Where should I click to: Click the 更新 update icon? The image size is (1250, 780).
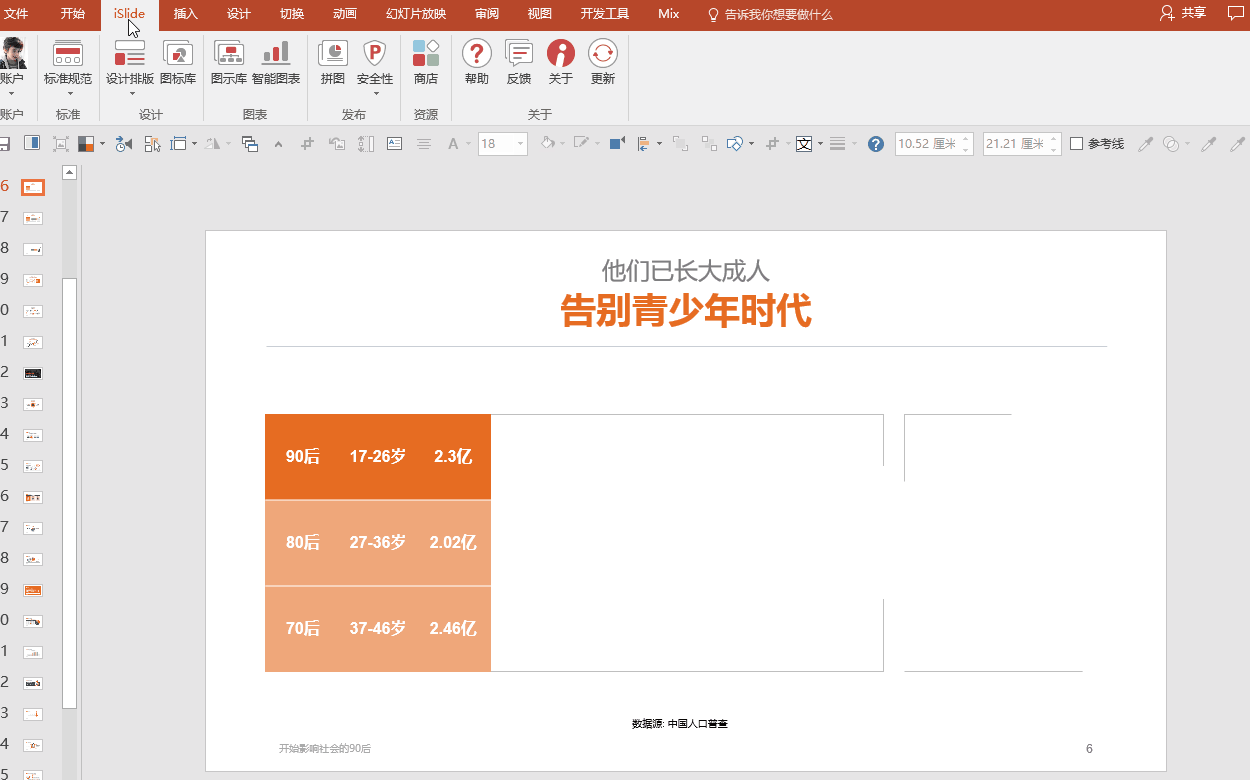tap(603, 53)
